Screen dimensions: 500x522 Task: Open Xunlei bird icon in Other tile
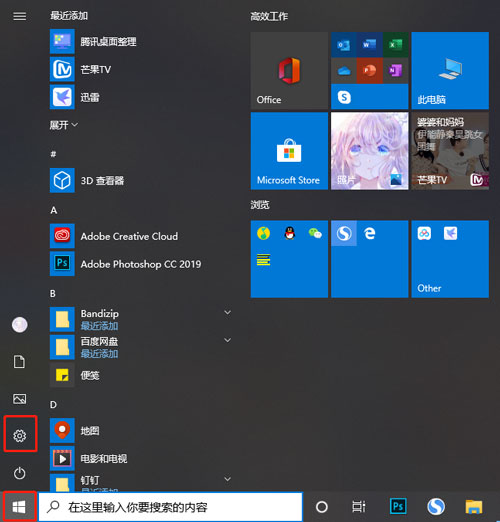coord(450,233)
